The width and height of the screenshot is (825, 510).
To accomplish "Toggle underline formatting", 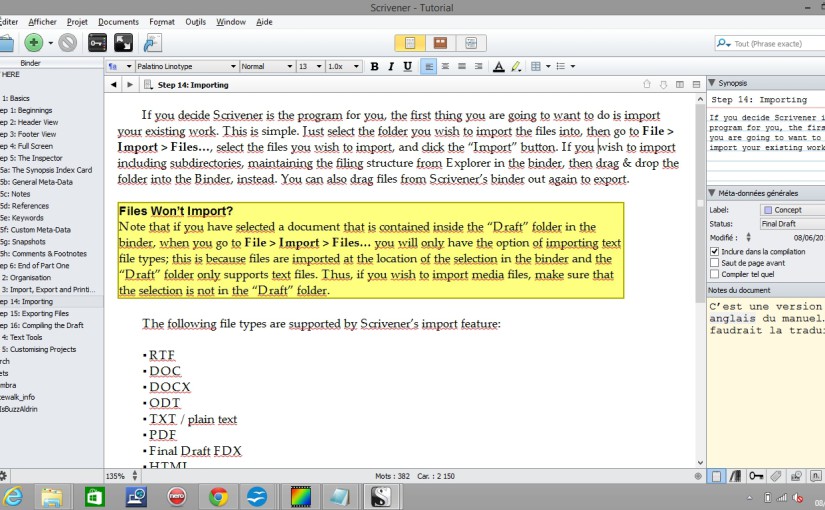I will [x=407, y=66].
